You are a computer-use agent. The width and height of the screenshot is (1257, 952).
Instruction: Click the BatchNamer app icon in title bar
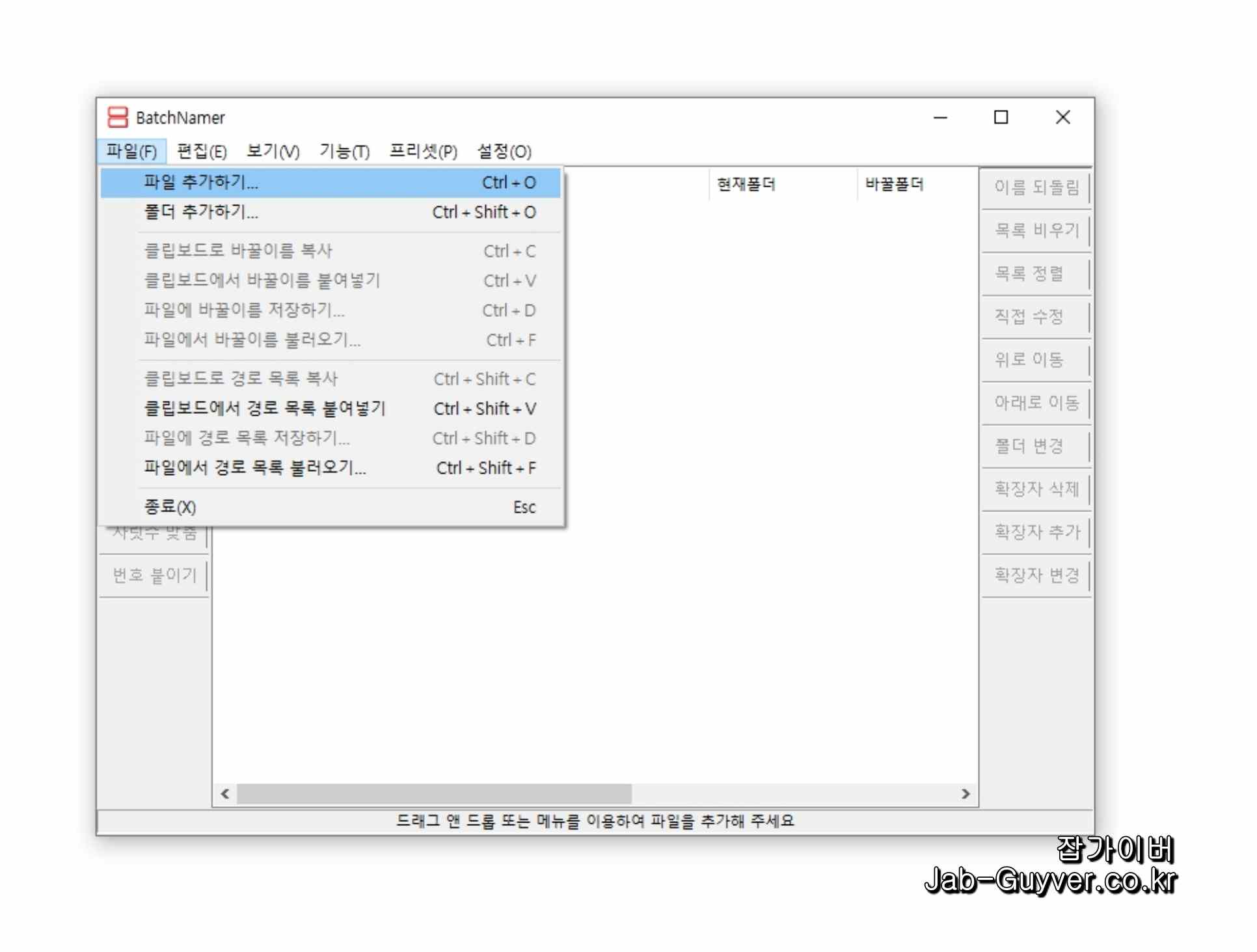(117, 117)
